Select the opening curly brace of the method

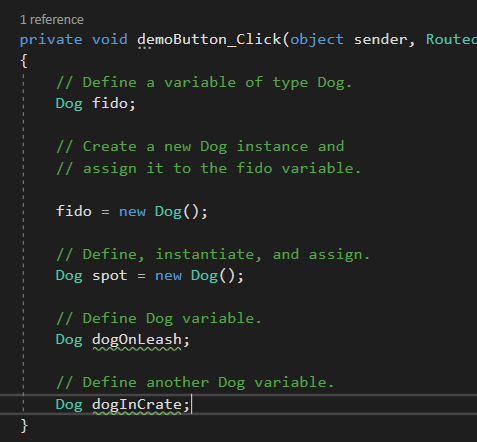pyautogui.click(x=24, y=61)
